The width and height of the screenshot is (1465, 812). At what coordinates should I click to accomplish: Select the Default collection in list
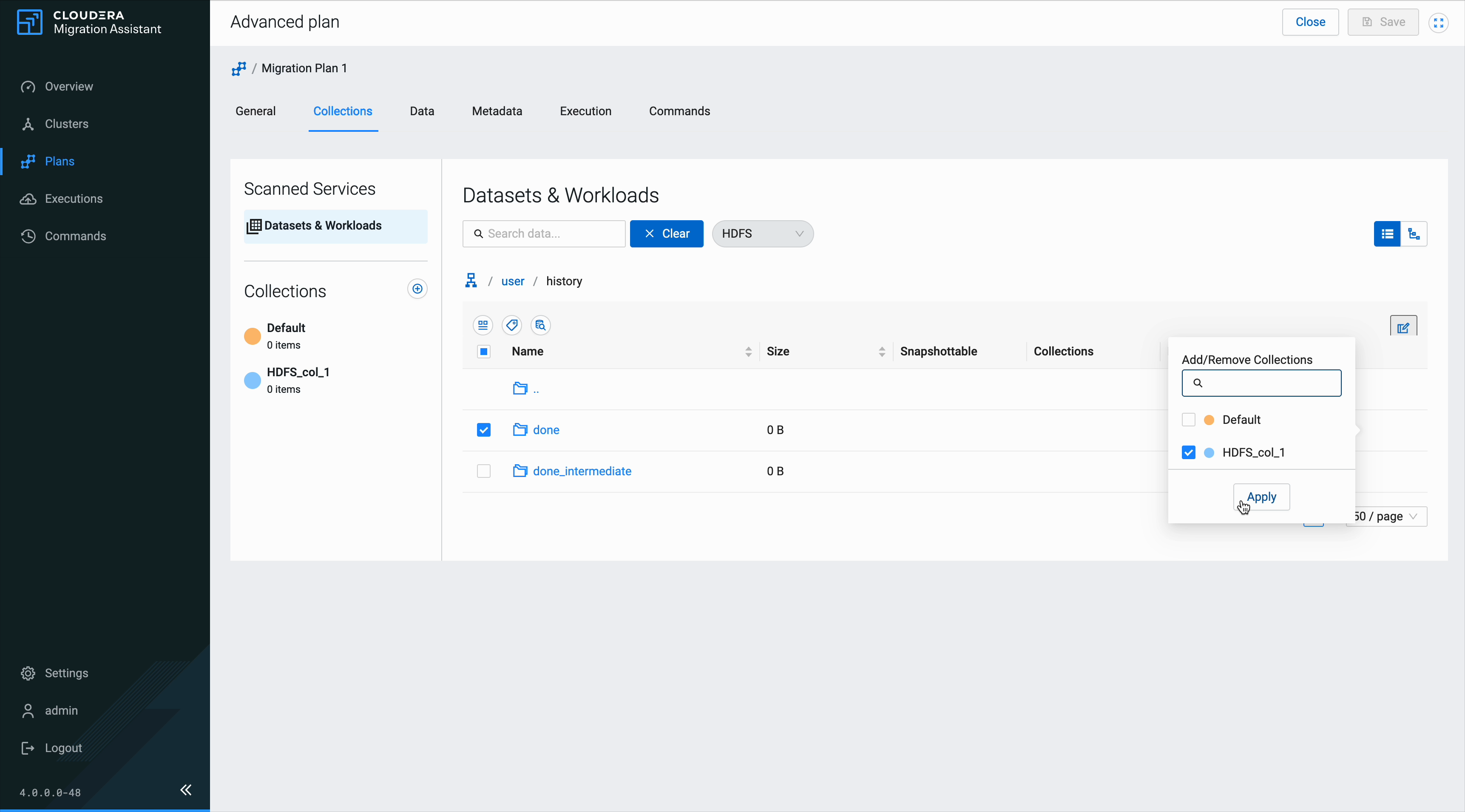(335, 337)
